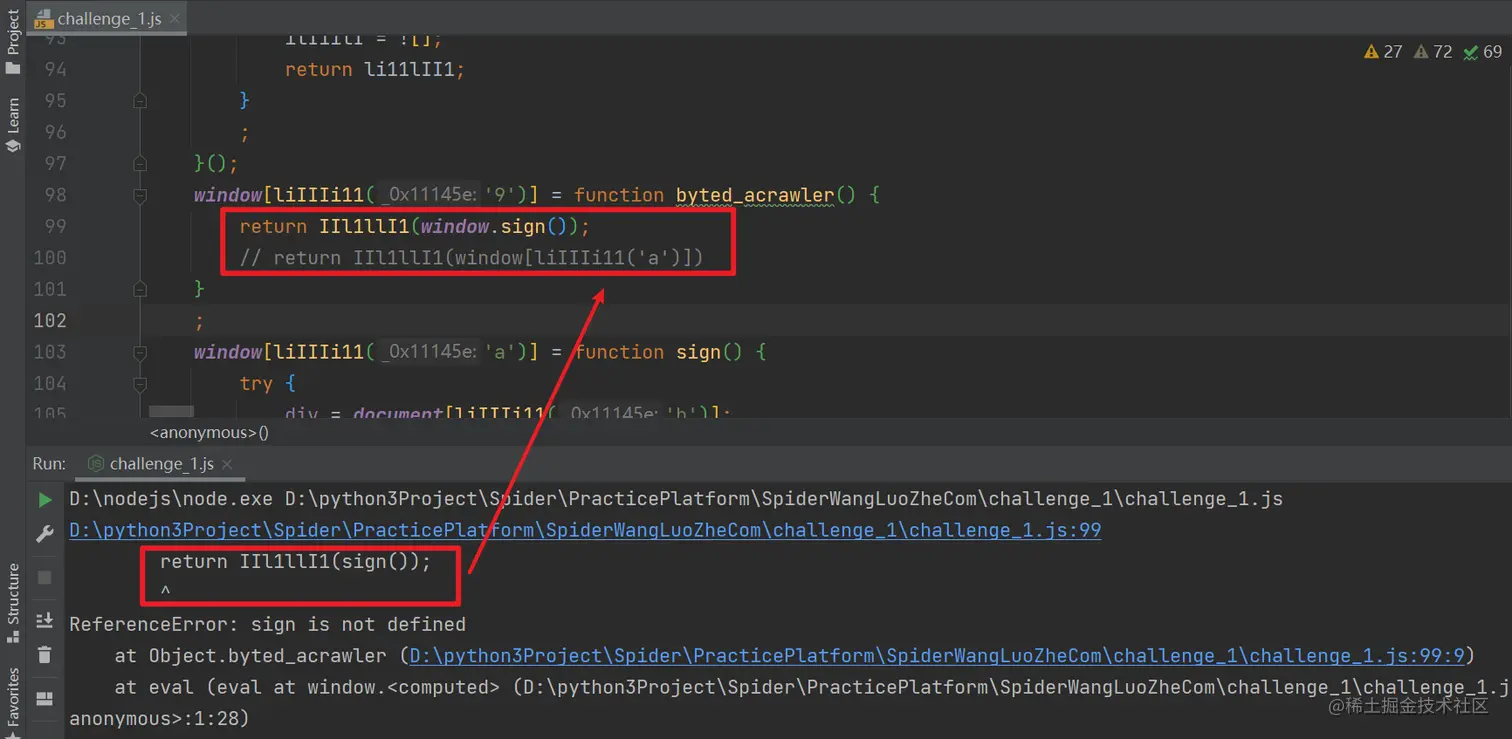Screen dimensions: 1512x739
Task: Click the 'D:\nodejs\node.exe' command line in console
Action: click(676, 499)
